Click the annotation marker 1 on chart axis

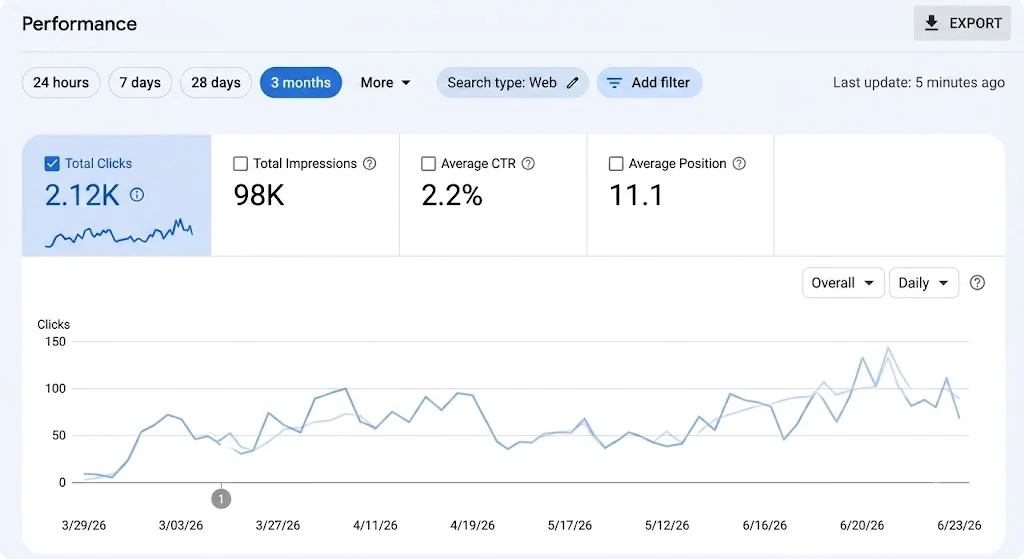(221, 499)
